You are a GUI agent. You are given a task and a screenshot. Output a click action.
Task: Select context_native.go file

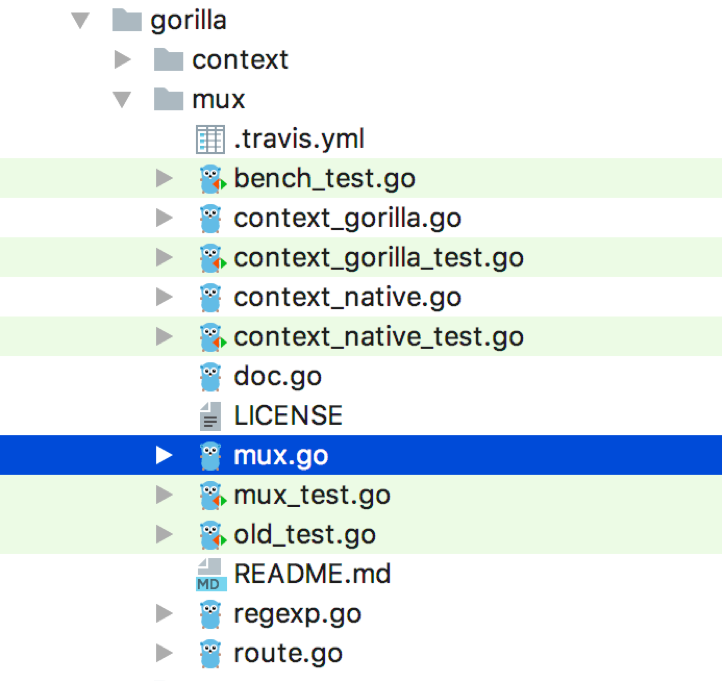[361, 297]
